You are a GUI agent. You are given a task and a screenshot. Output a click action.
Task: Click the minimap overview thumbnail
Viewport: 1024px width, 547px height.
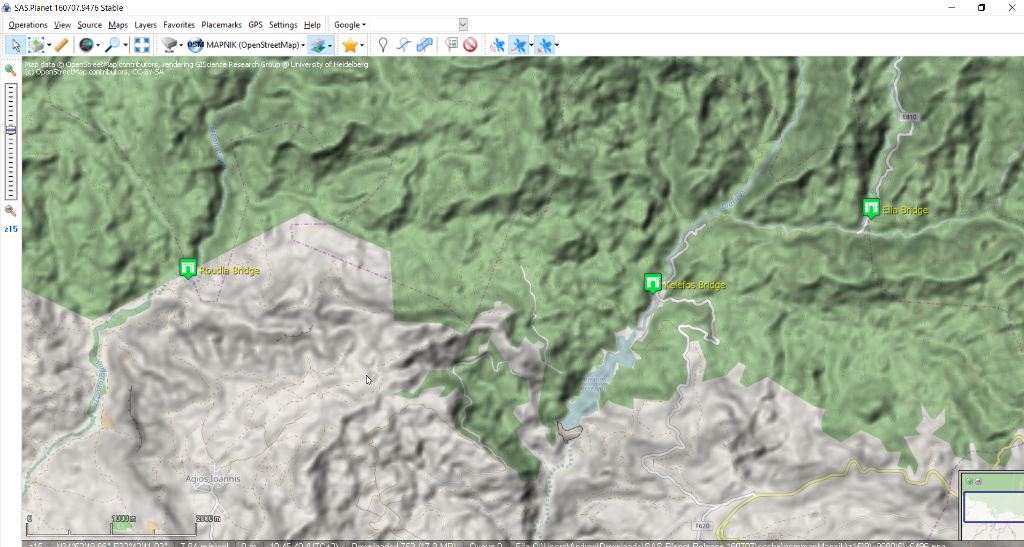pos(993,507)
